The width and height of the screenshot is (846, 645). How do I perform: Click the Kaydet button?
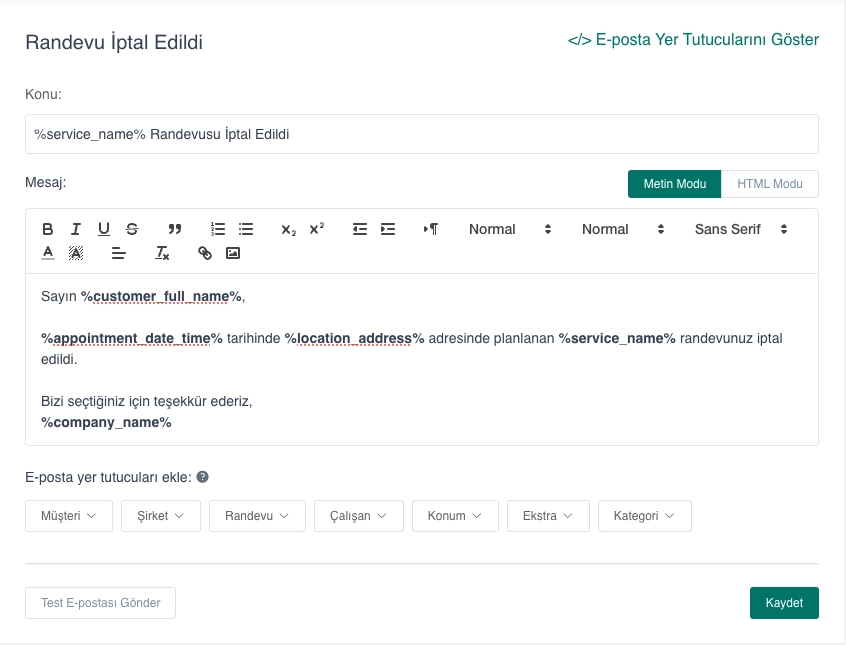[784, 603]
